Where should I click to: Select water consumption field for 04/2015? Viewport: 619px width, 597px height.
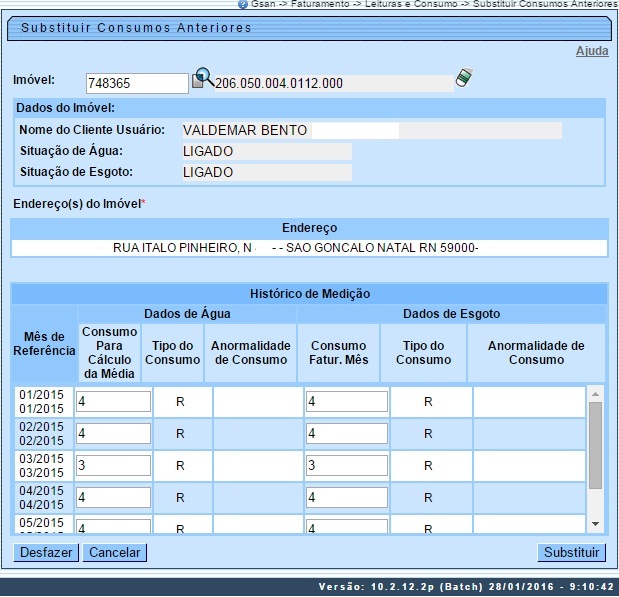coord(114,498)
